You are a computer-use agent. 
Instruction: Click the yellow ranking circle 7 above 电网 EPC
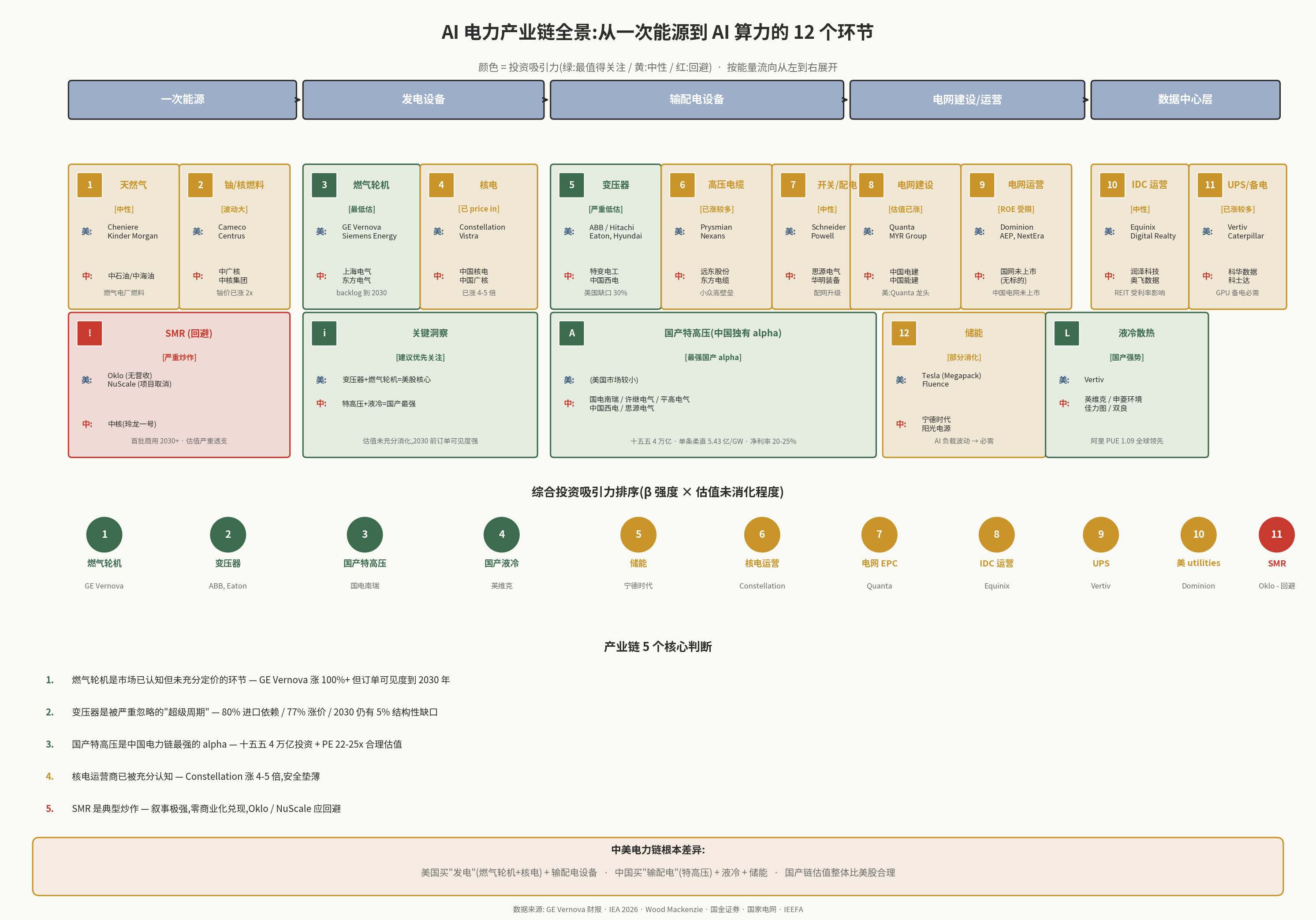pyautogui.click(x=879, y=534)
